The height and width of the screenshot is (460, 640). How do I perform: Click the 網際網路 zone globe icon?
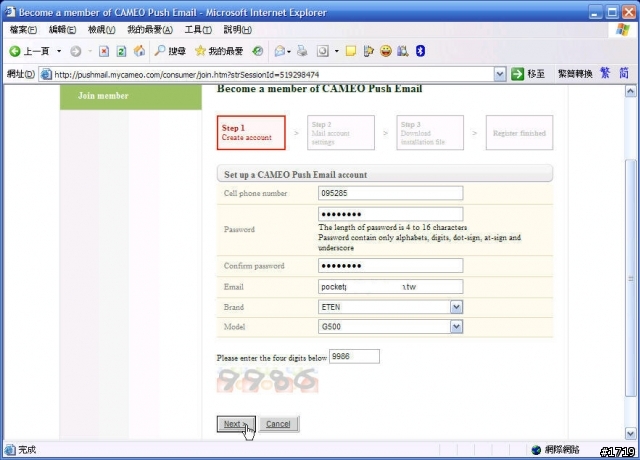click(x=536, y=450)
